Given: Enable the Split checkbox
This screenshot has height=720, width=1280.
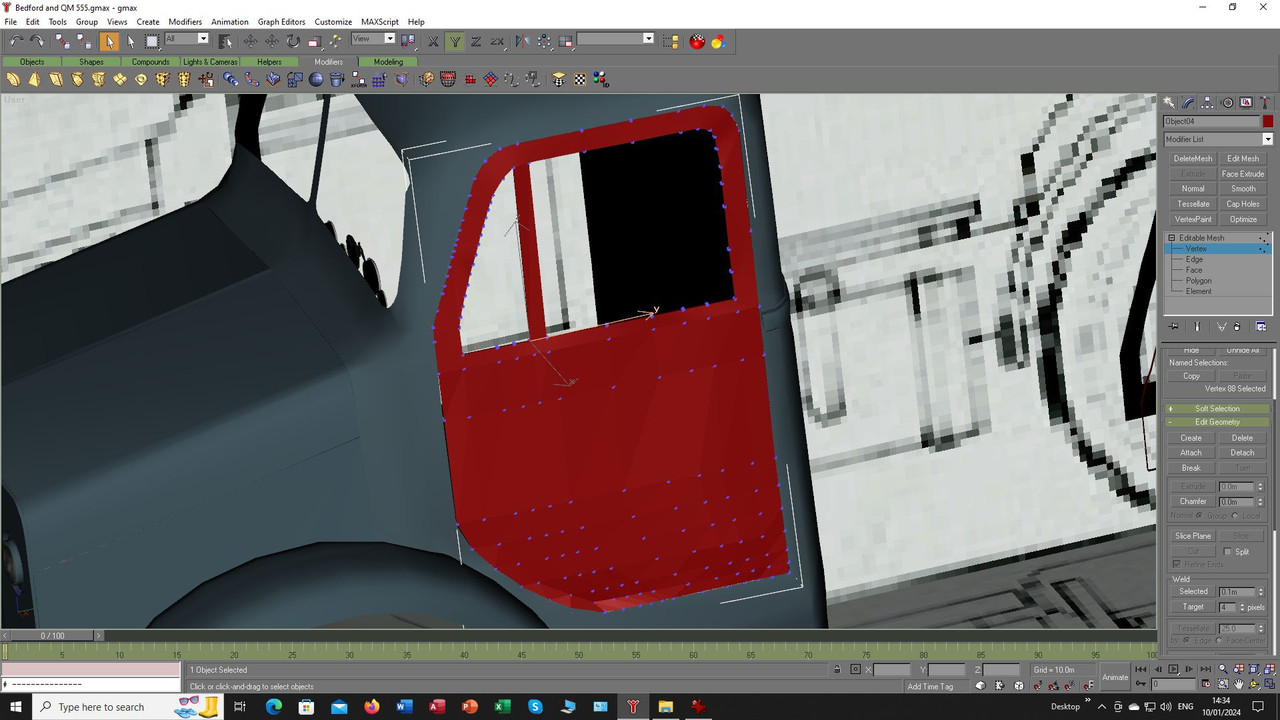Looking at the screenshot, I should click(1228, 551).
